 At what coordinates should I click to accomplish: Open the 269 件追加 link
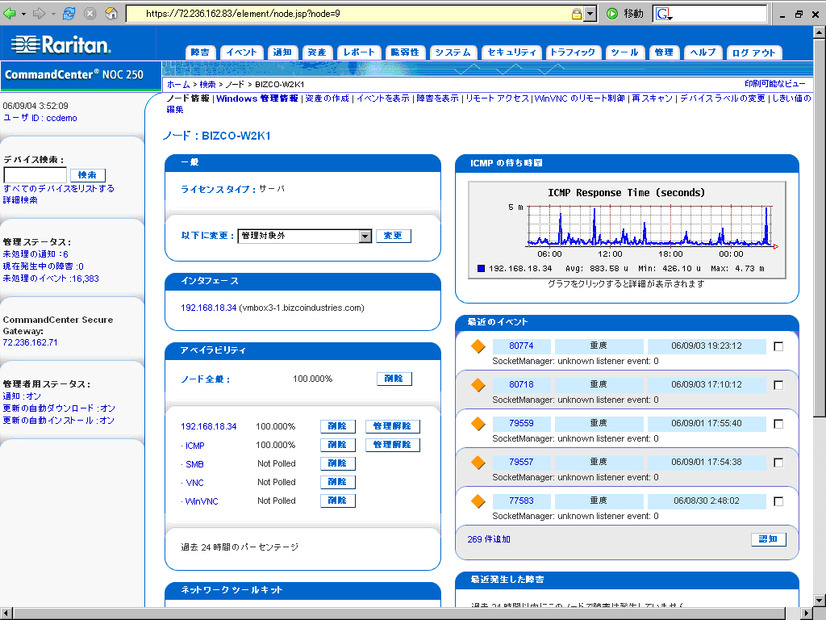[489, 539]
